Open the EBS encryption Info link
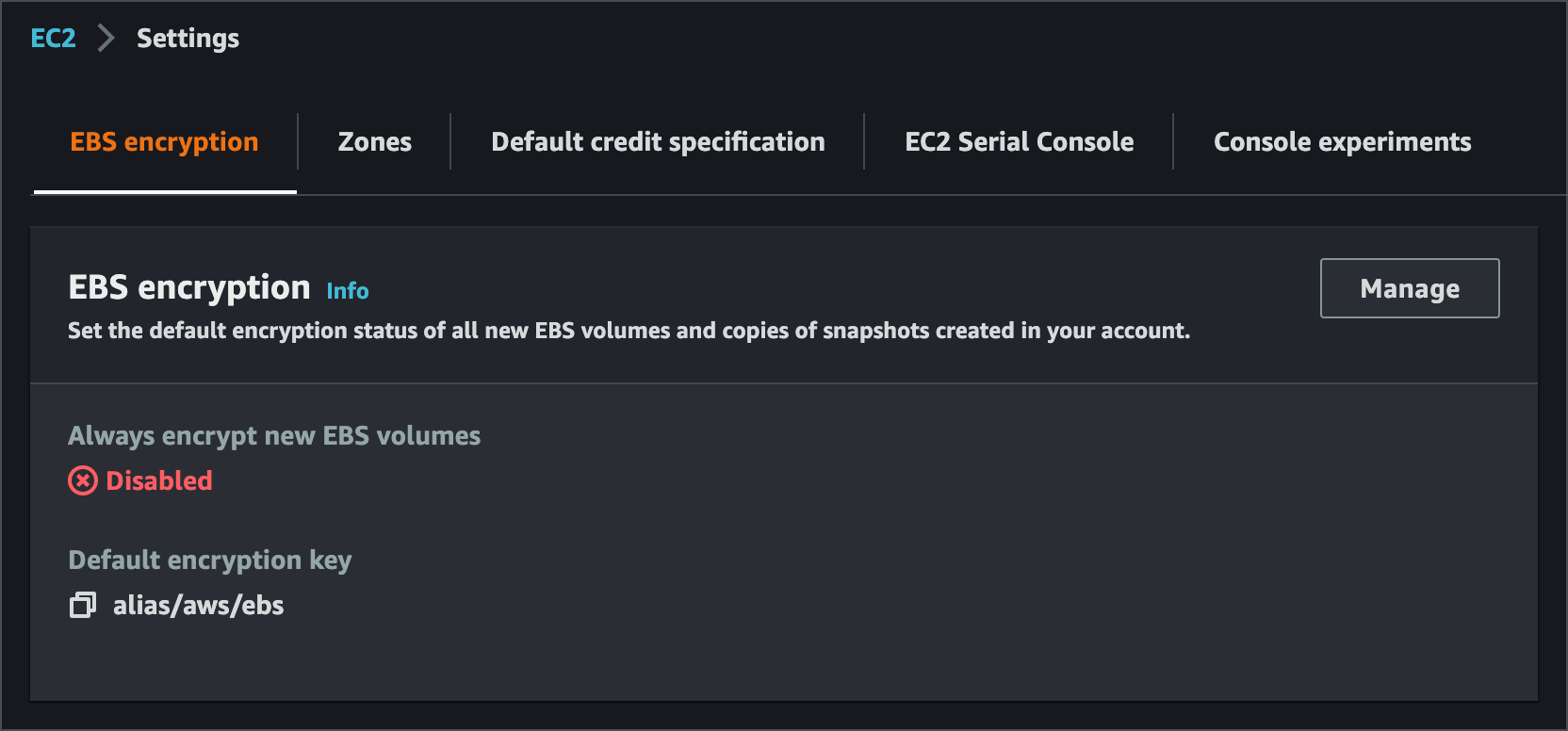Viewport: 1568px width, 731px height. (347, 291)
